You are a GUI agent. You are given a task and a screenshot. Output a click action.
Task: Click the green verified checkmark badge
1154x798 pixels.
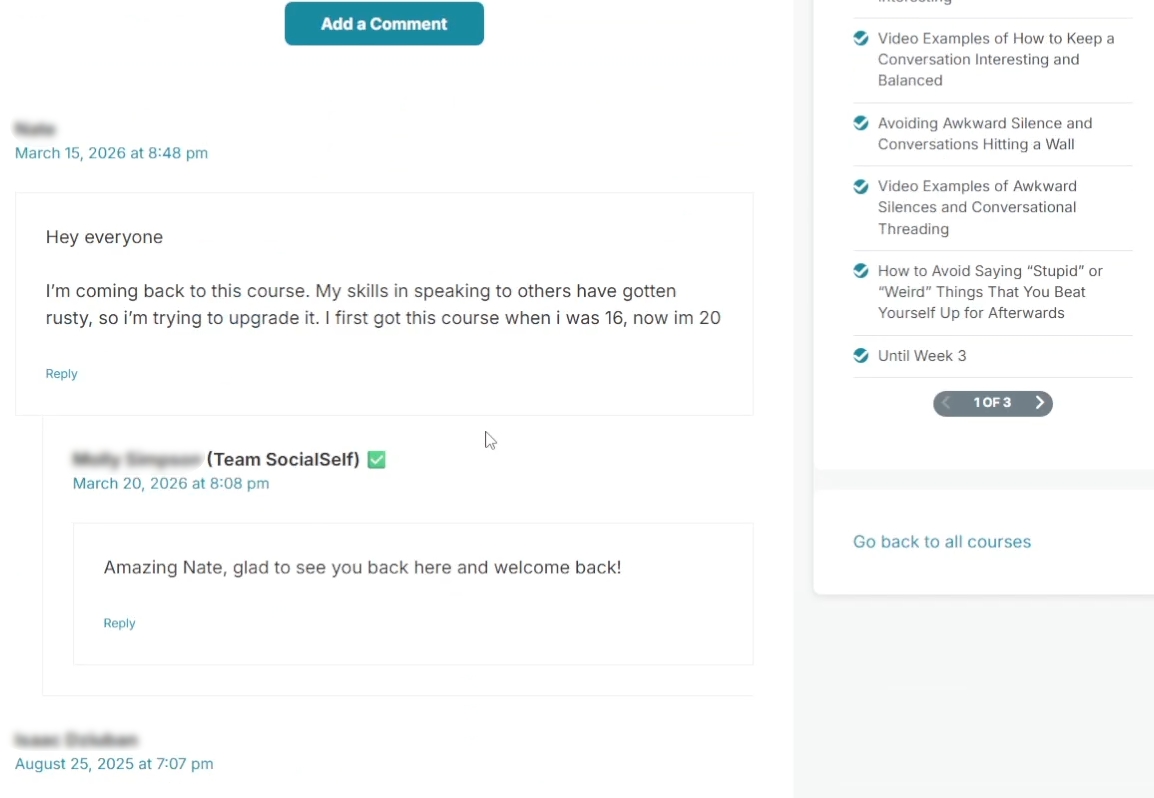tap(376, 460)
